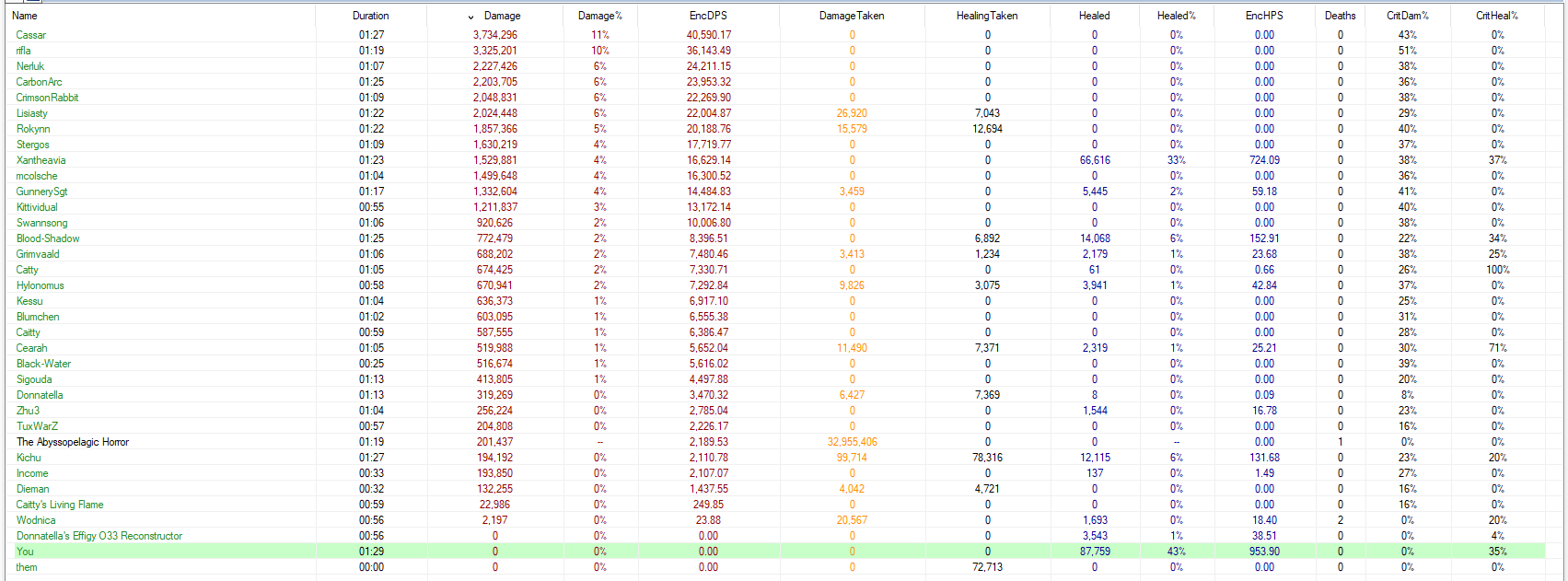Sort by the EncDPS column header
1568x581 pixels.
pyautogui.click(x=708, y=16)
